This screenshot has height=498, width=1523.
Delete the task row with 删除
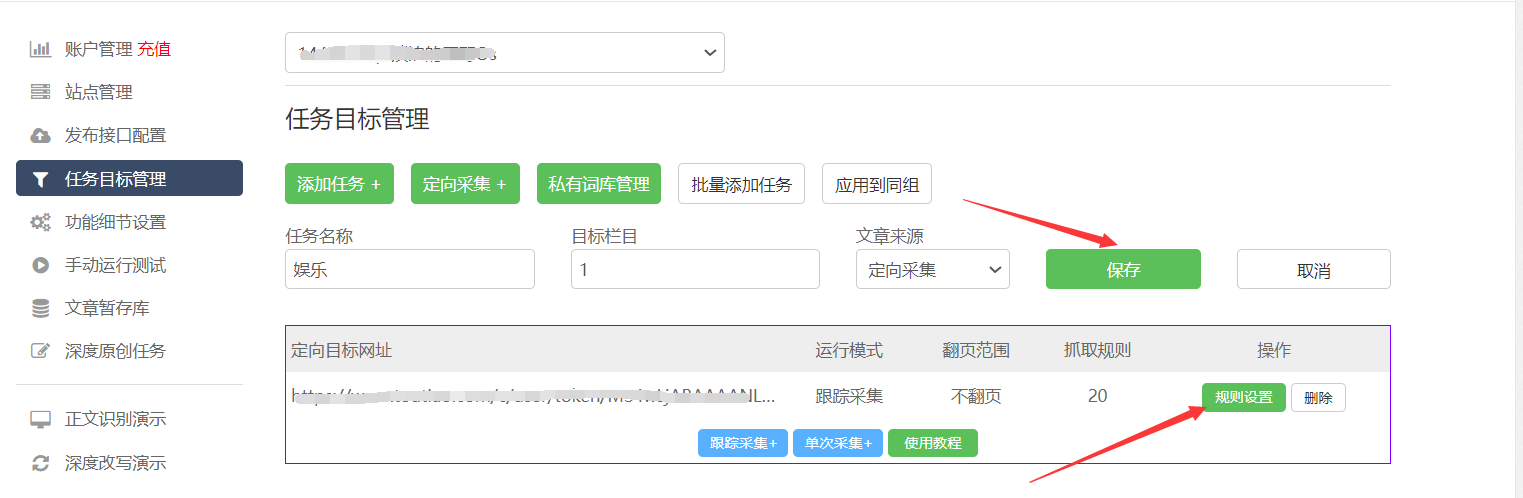click(1318, 397)
